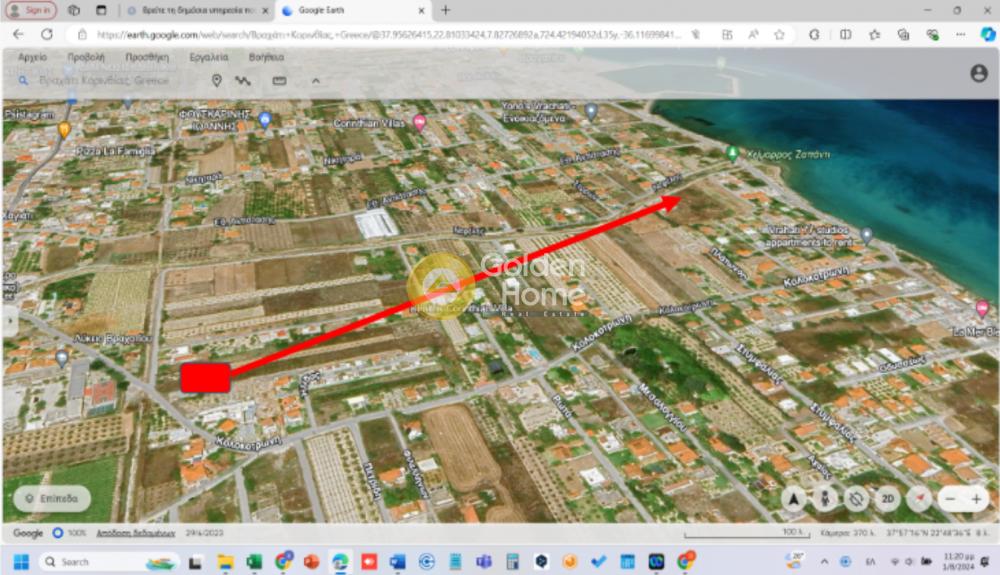
Task: Choose the draw path tool icon
Action: point(243,80)
